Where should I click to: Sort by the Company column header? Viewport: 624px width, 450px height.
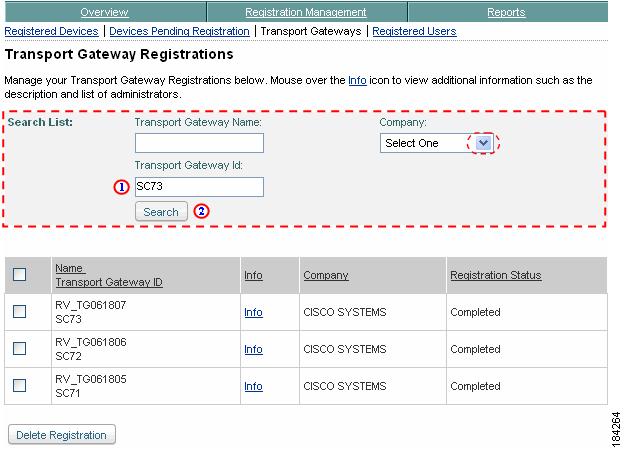point(325,275)
